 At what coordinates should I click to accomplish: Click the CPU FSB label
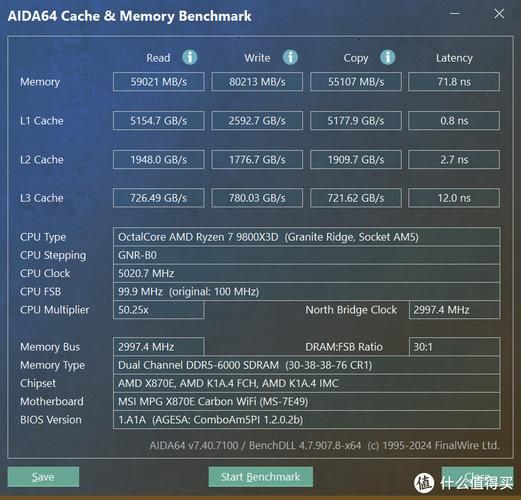click(x=40, y=292)
